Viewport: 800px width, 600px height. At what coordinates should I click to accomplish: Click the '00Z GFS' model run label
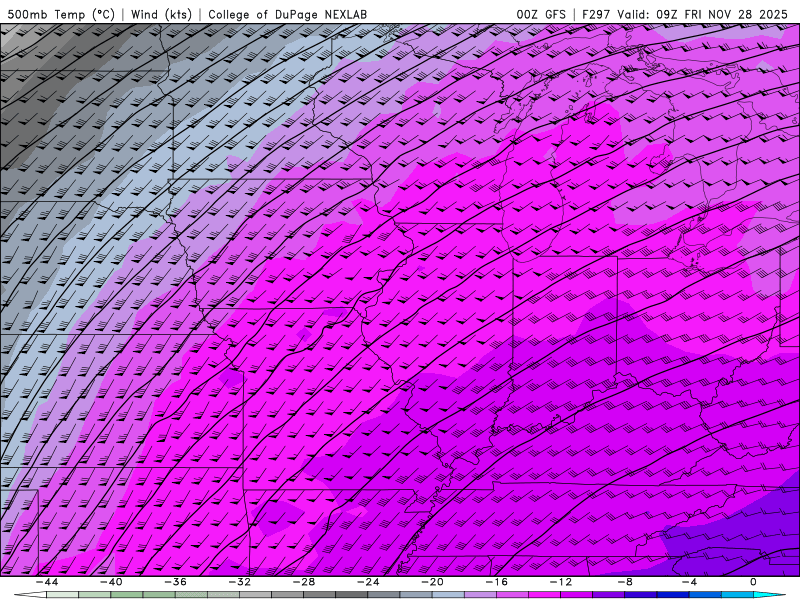pyautogui.click(x=541, y=14)
